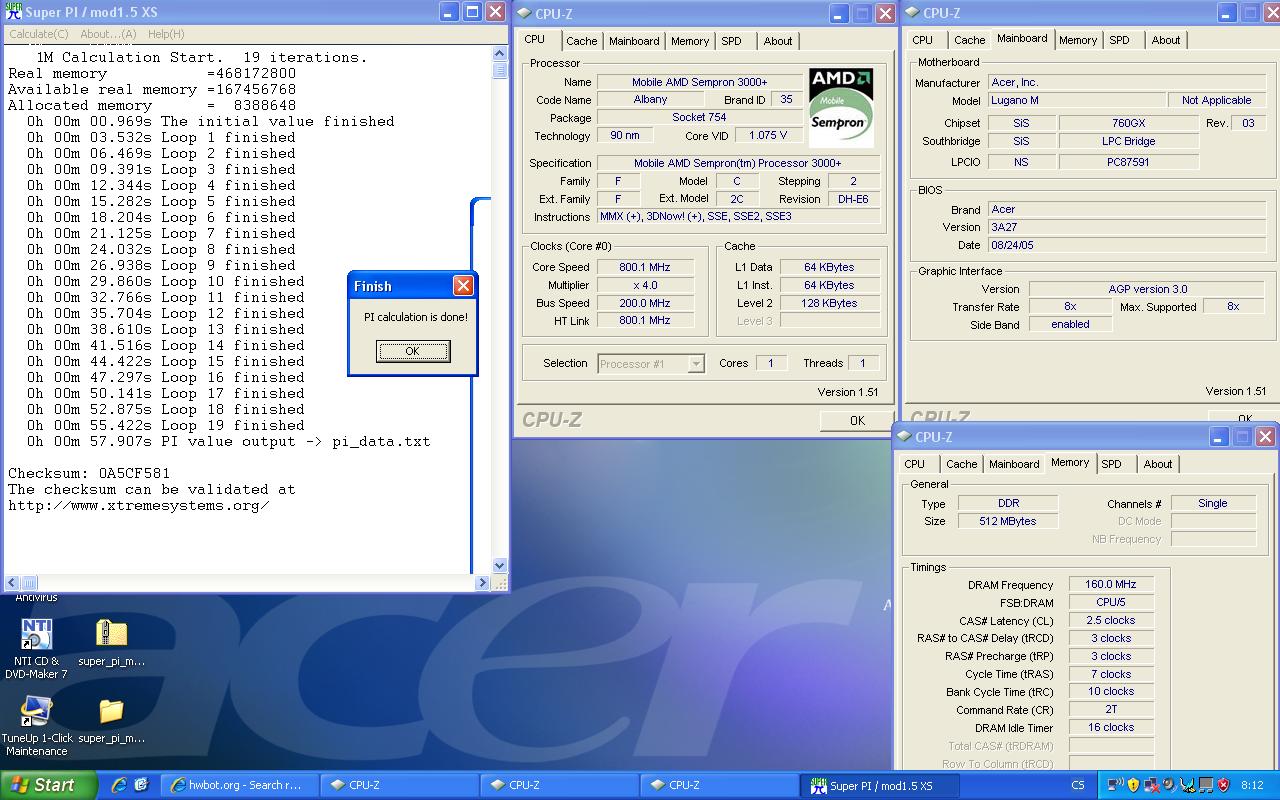
Task: Click the title bar icon of the CPU-Z window showing the Memory tab
Action: pos(905,437)
